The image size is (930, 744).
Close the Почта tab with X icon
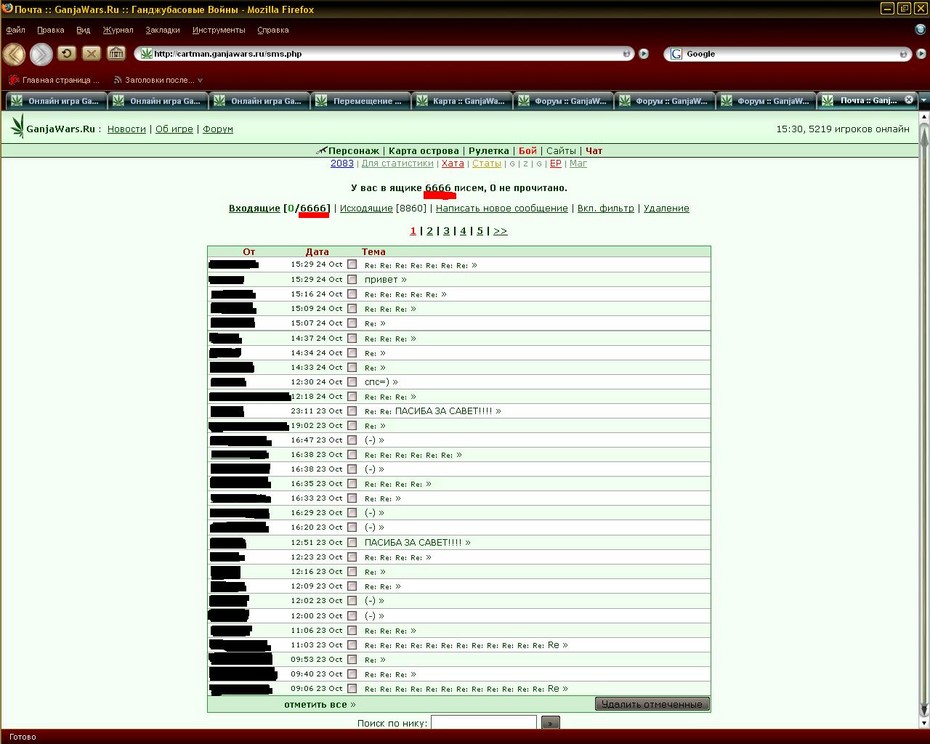point(909,100)
